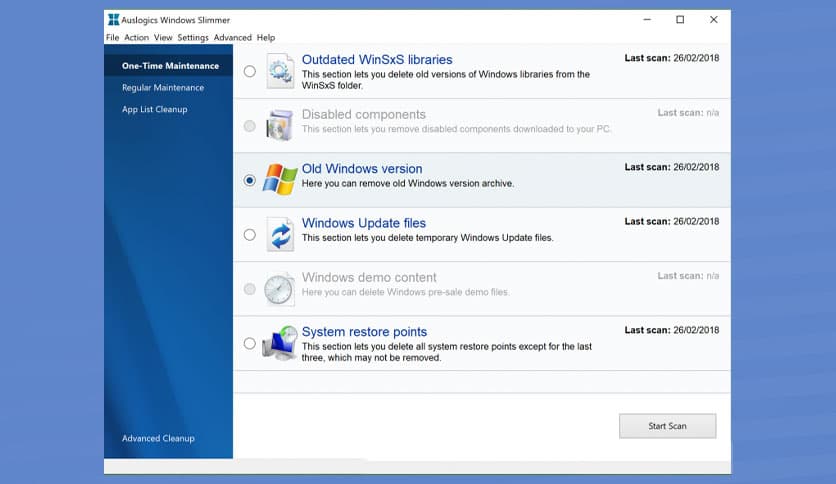836x484 pixels.
Task: Click the Disabled components disc icon
Action: click(279, 125)
